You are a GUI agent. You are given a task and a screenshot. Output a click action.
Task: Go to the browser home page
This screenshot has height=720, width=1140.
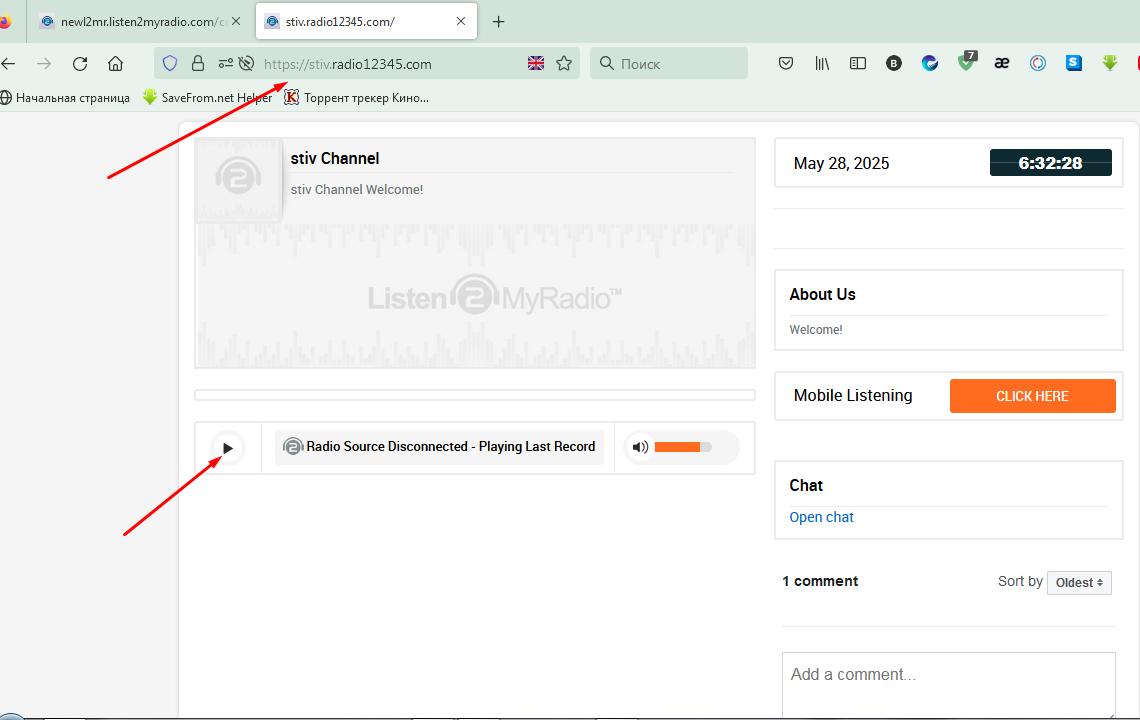[116, 64]
